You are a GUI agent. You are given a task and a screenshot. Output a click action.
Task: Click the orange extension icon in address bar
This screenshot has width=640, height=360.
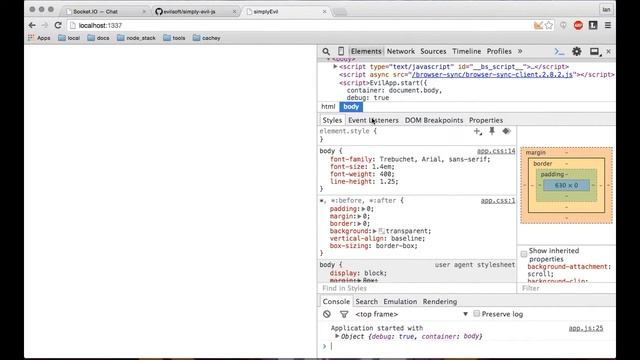[538, 25]
